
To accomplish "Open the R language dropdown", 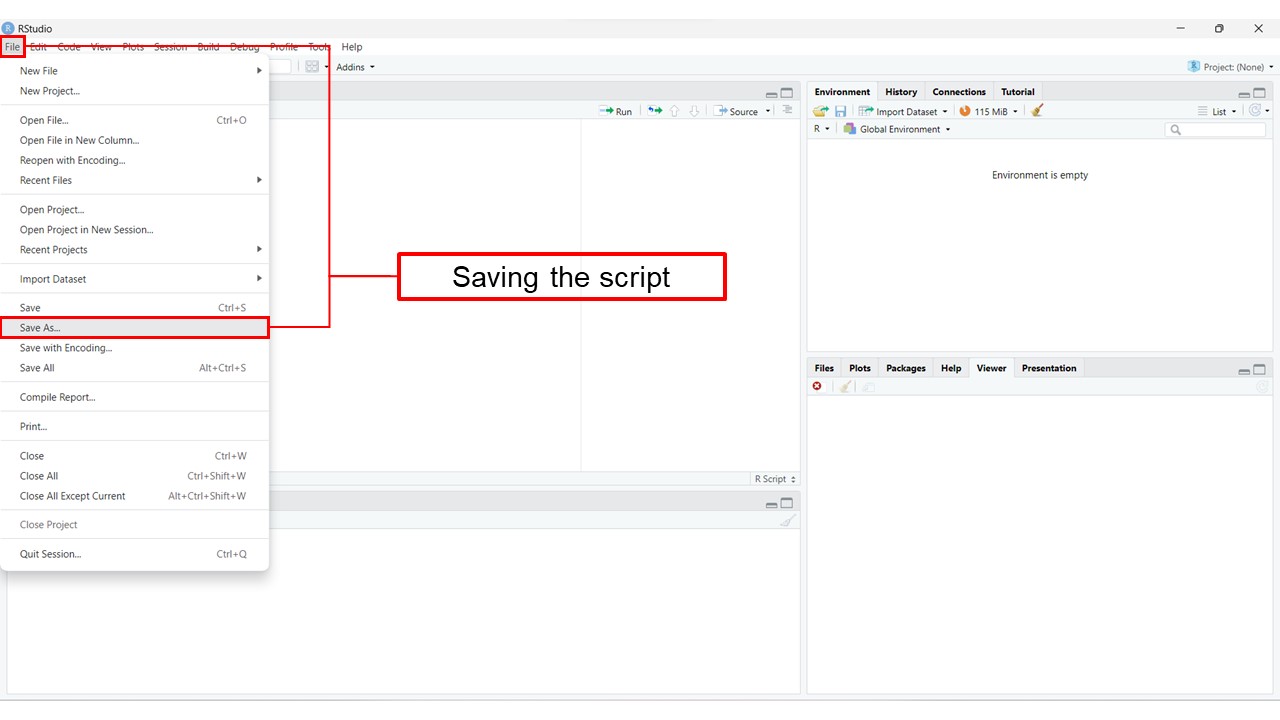I will (x=821, y=129).
